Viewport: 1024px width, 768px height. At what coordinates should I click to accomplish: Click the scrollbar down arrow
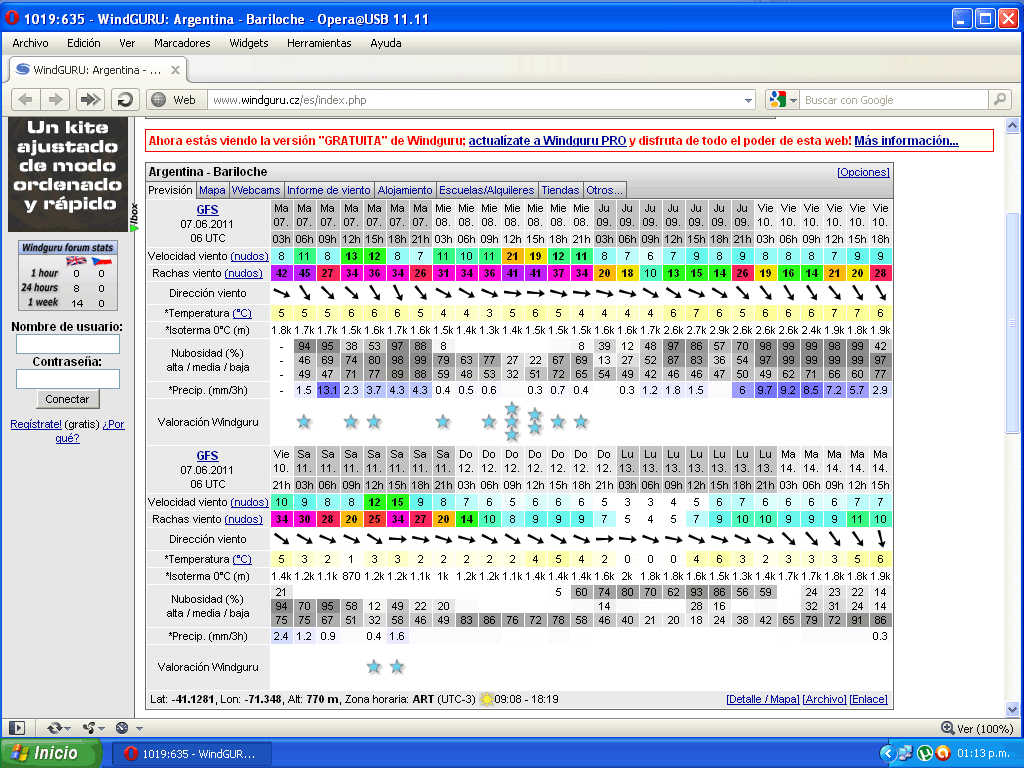pos(1012,709)
